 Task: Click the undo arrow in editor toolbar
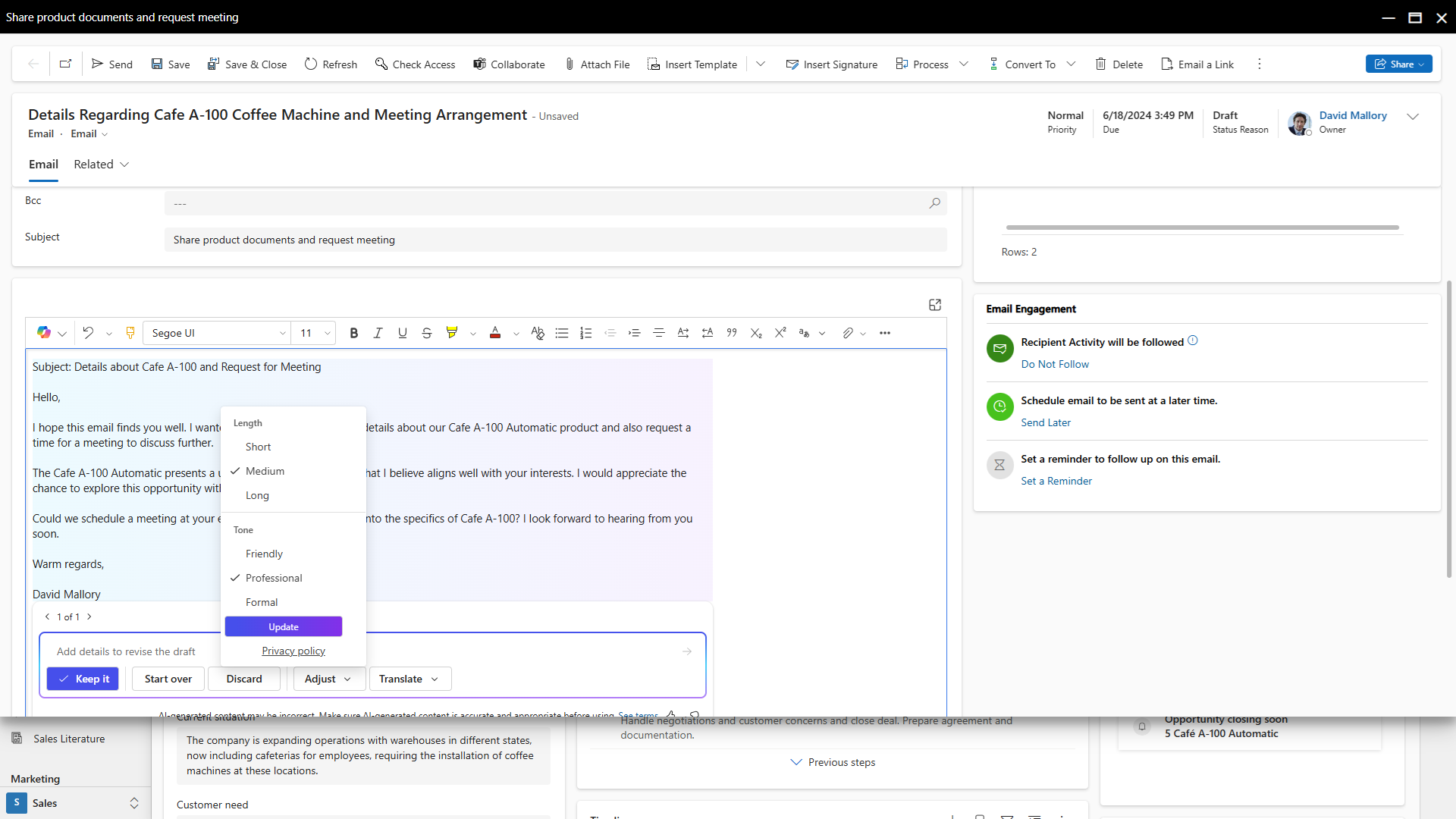(88, 333)
